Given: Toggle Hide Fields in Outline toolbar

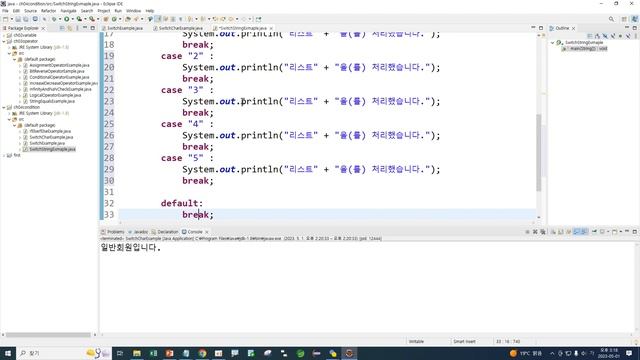Looking at the screenshot, I should (605, 36).
